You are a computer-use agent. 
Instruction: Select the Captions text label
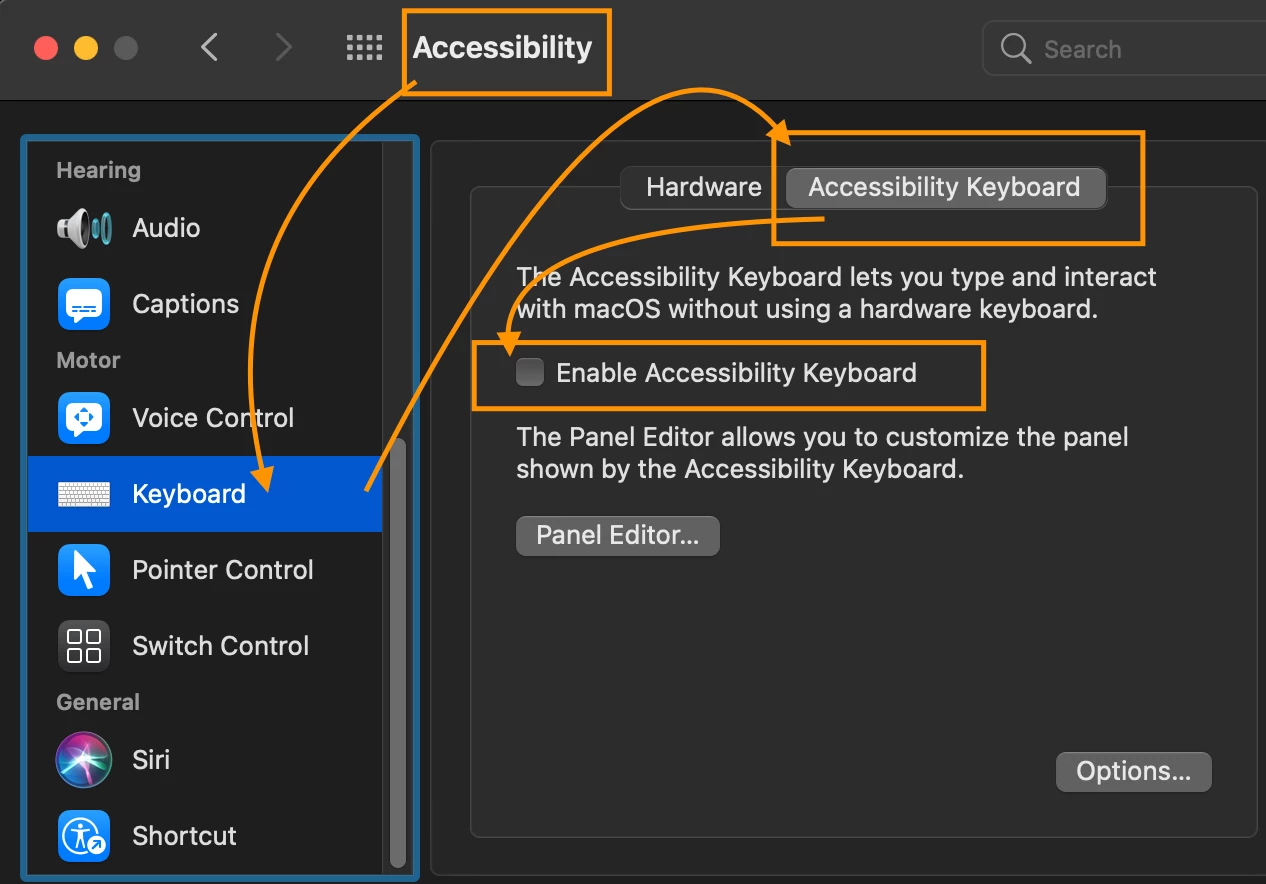(x=186, y=304)
